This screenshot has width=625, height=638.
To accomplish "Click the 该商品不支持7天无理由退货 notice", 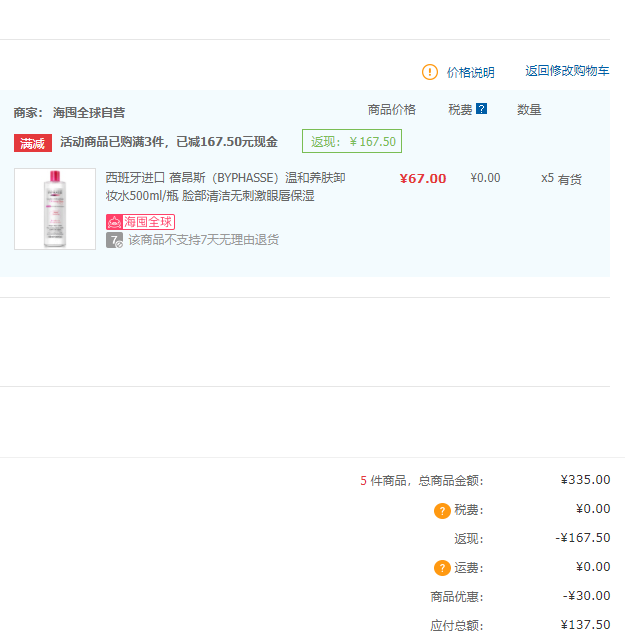I will (x=203, y=240).
